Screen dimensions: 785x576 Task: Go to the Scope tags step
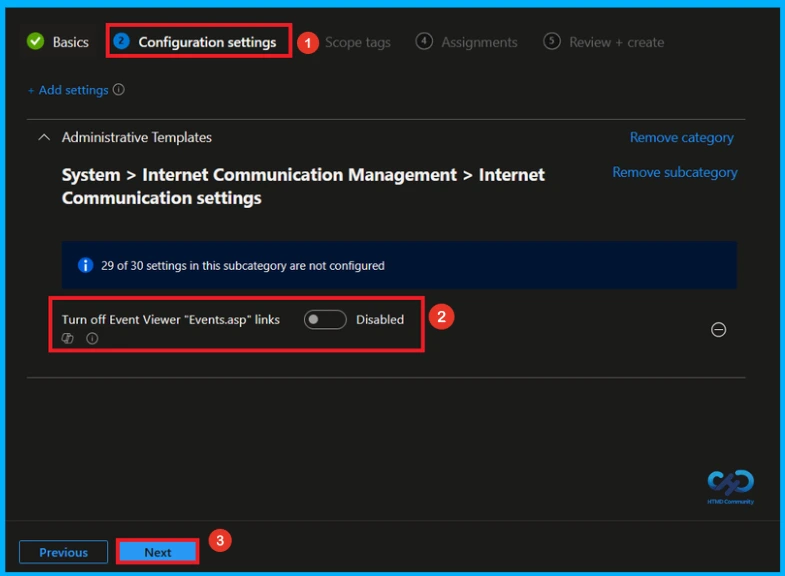click(x=357, y=43)
